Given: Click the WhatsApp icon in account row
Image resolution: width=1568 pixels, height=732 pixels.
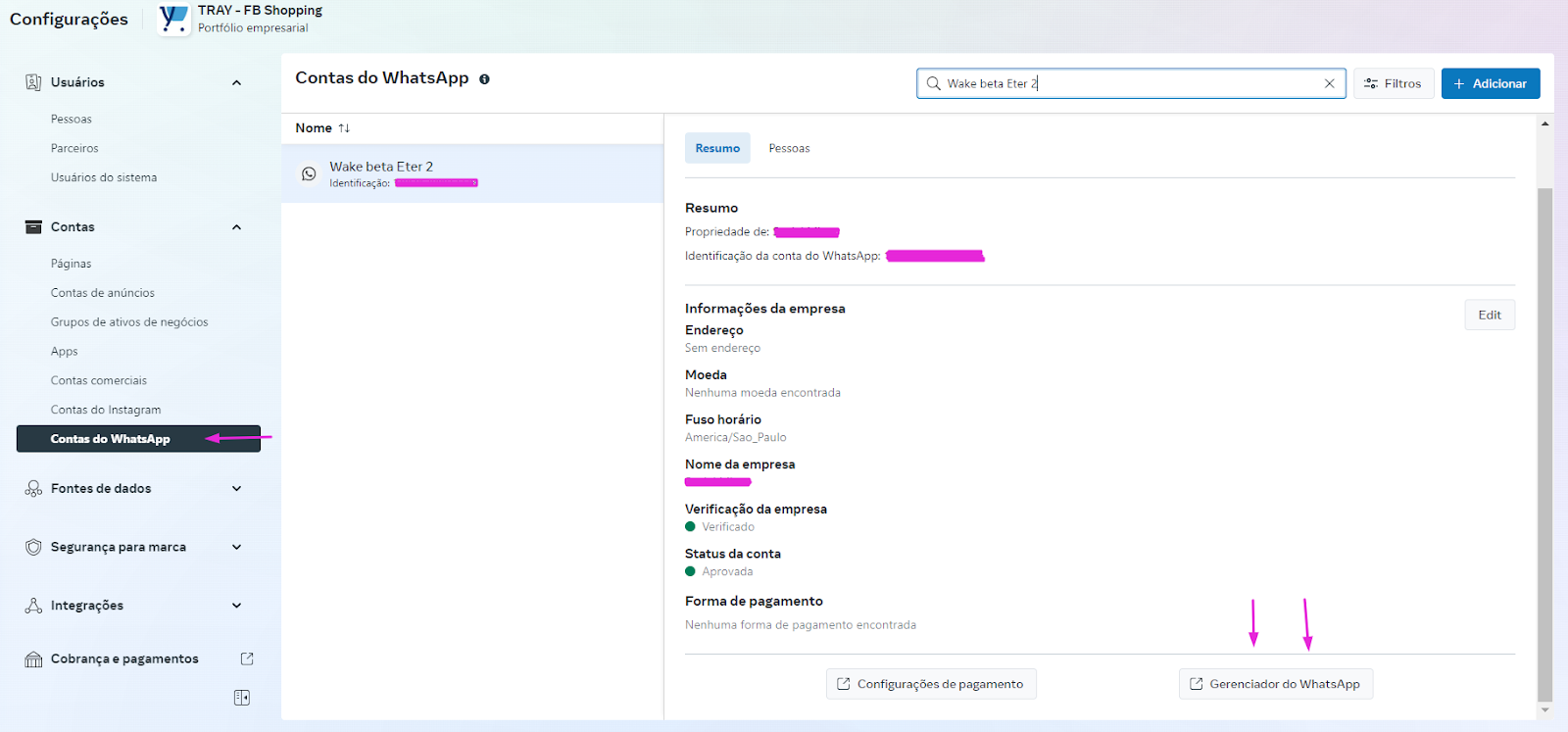Looking at the screenshot, I should pos(309,174).
